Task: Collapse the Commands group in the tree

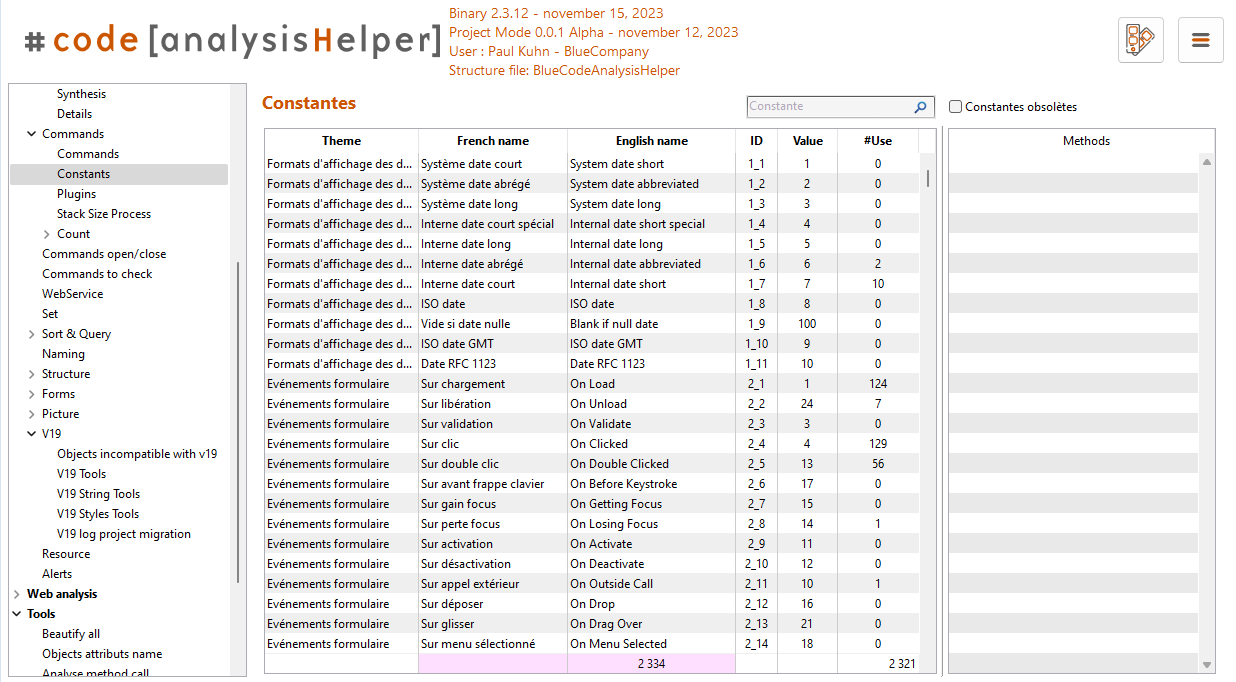Action: 32,134
